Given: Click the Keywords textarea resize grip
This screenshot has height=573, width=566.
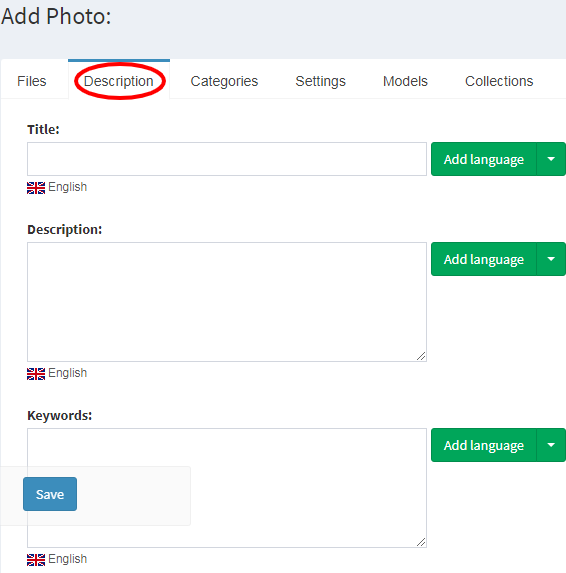Looking at the screenshot, I should point(421,542).
